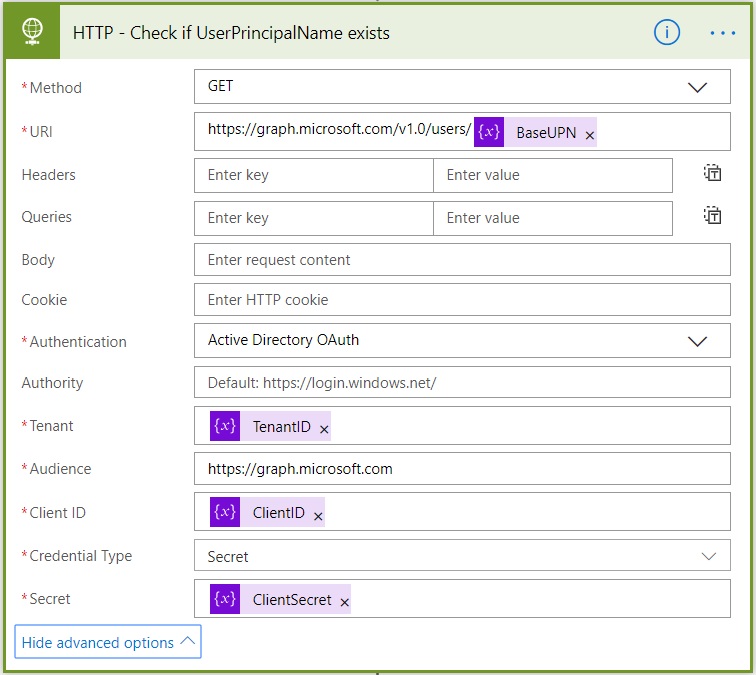Open the Authentication dropdown
This screenshot has width=756, height=675.
697,341
